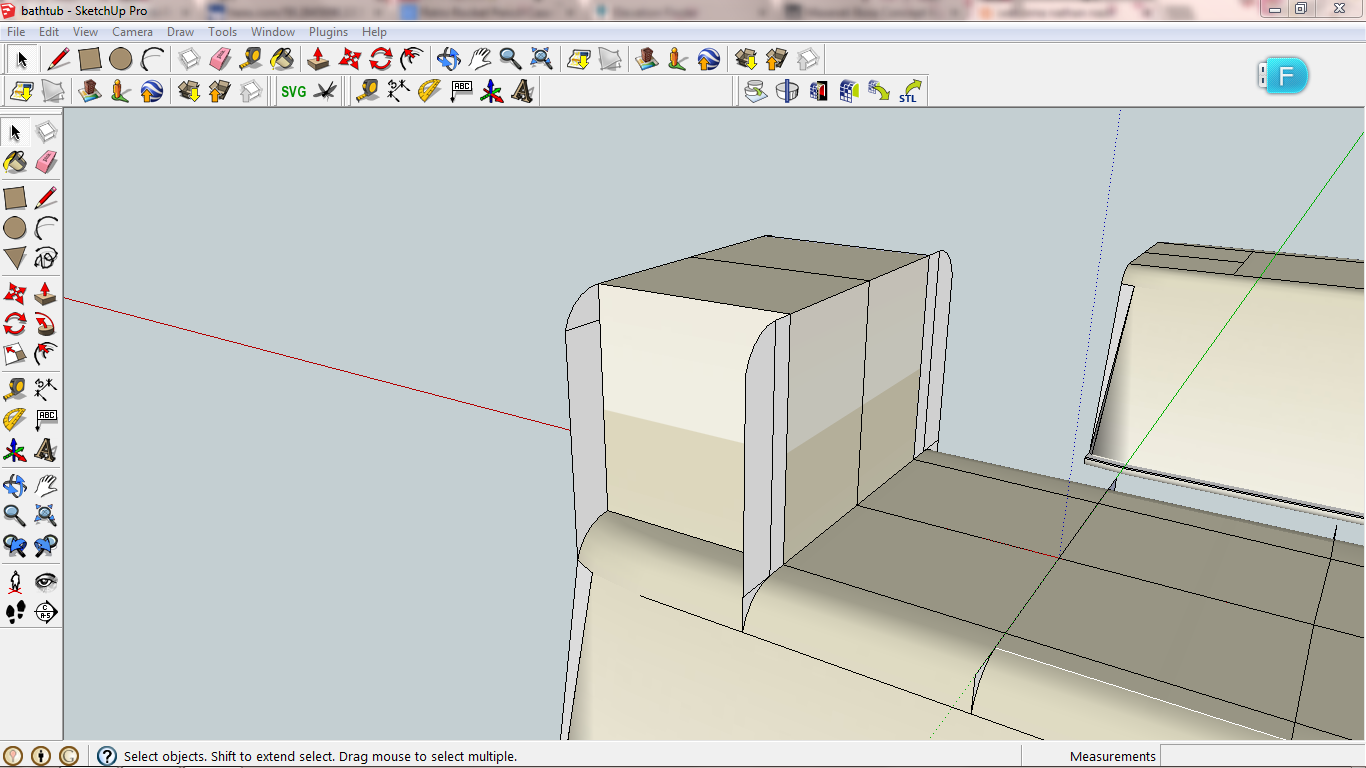Click the Preview in Google Earth icon in second toolbar row
This screenshot has height=768, width=1366.
click(151, 92)
